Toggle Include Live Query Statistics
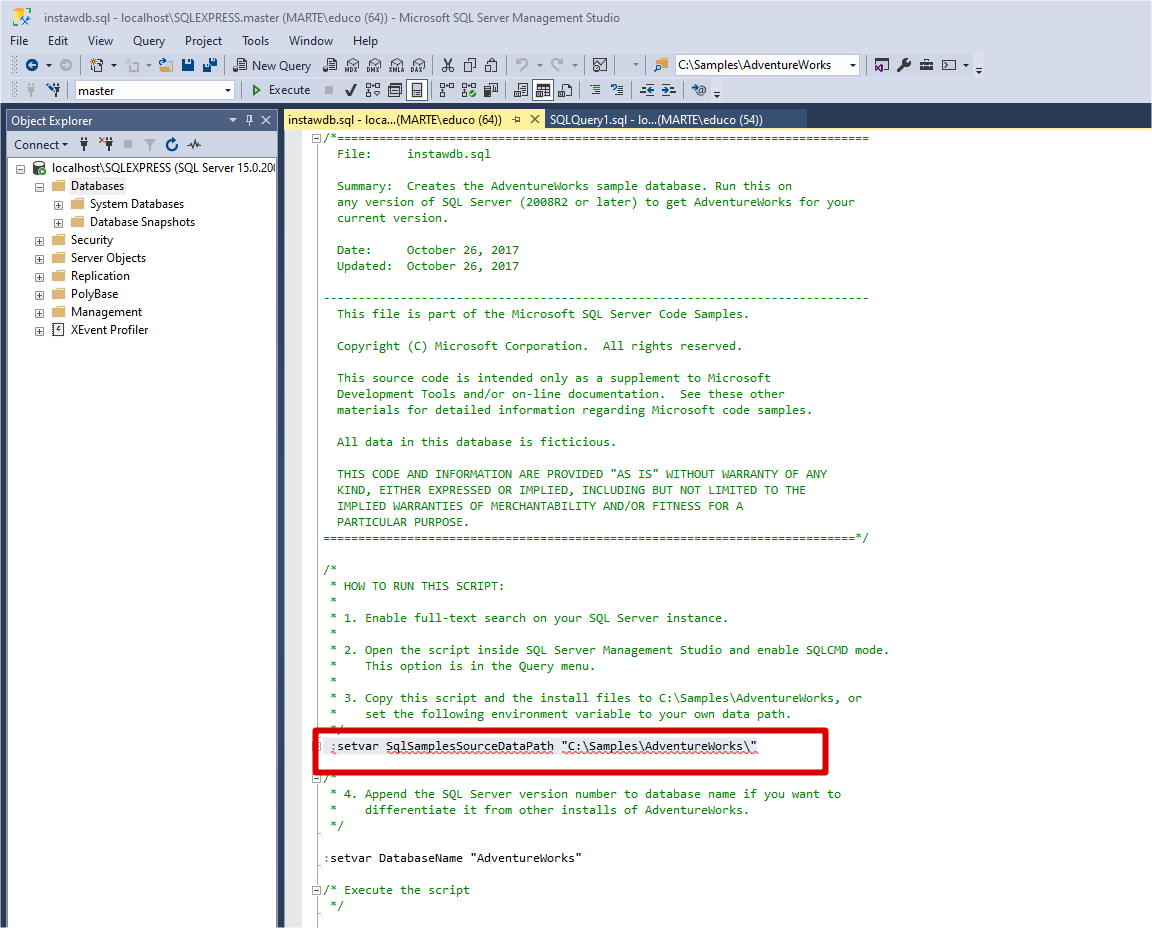Viewport: 1152px width, 928px height. click(469, 90)
